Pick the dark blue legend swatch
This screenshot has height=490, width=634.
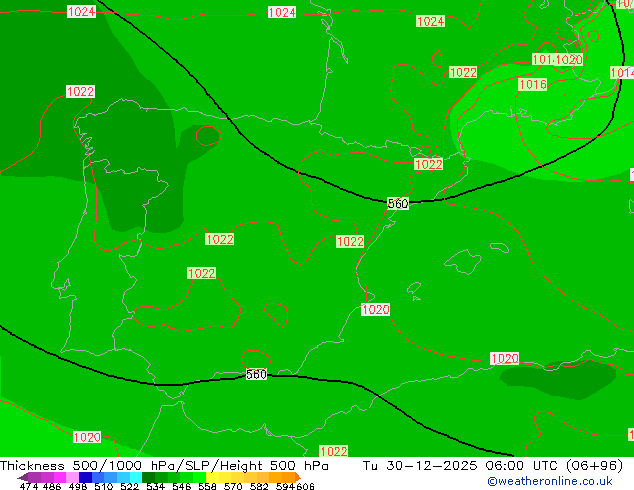point(85,477)
